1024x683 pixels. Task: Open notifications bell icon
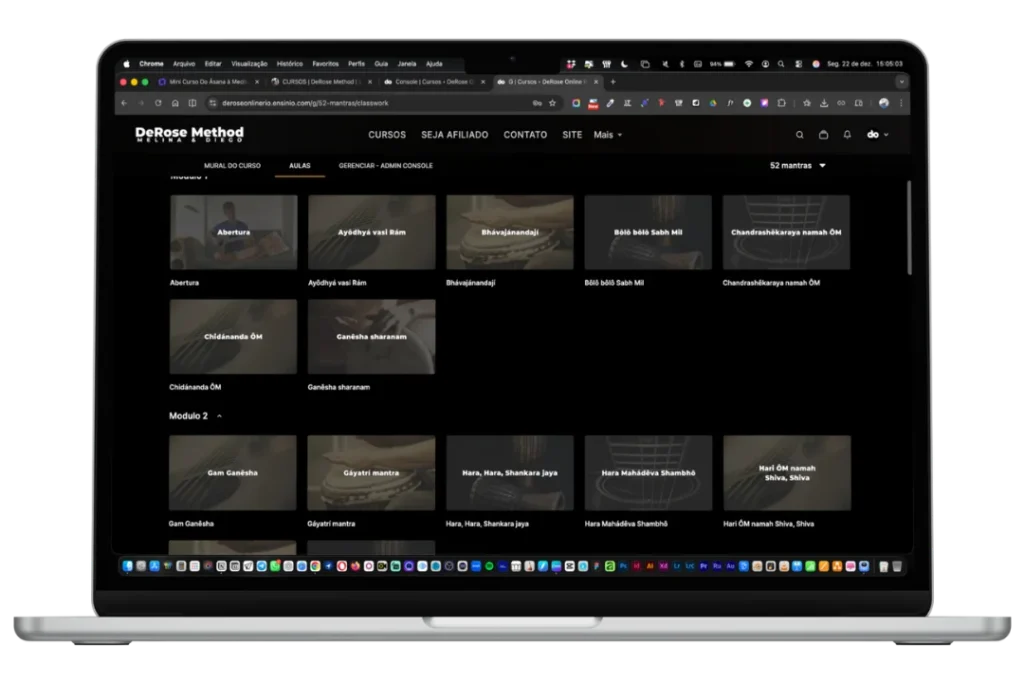pyautogui.click(x=847, y=135)
